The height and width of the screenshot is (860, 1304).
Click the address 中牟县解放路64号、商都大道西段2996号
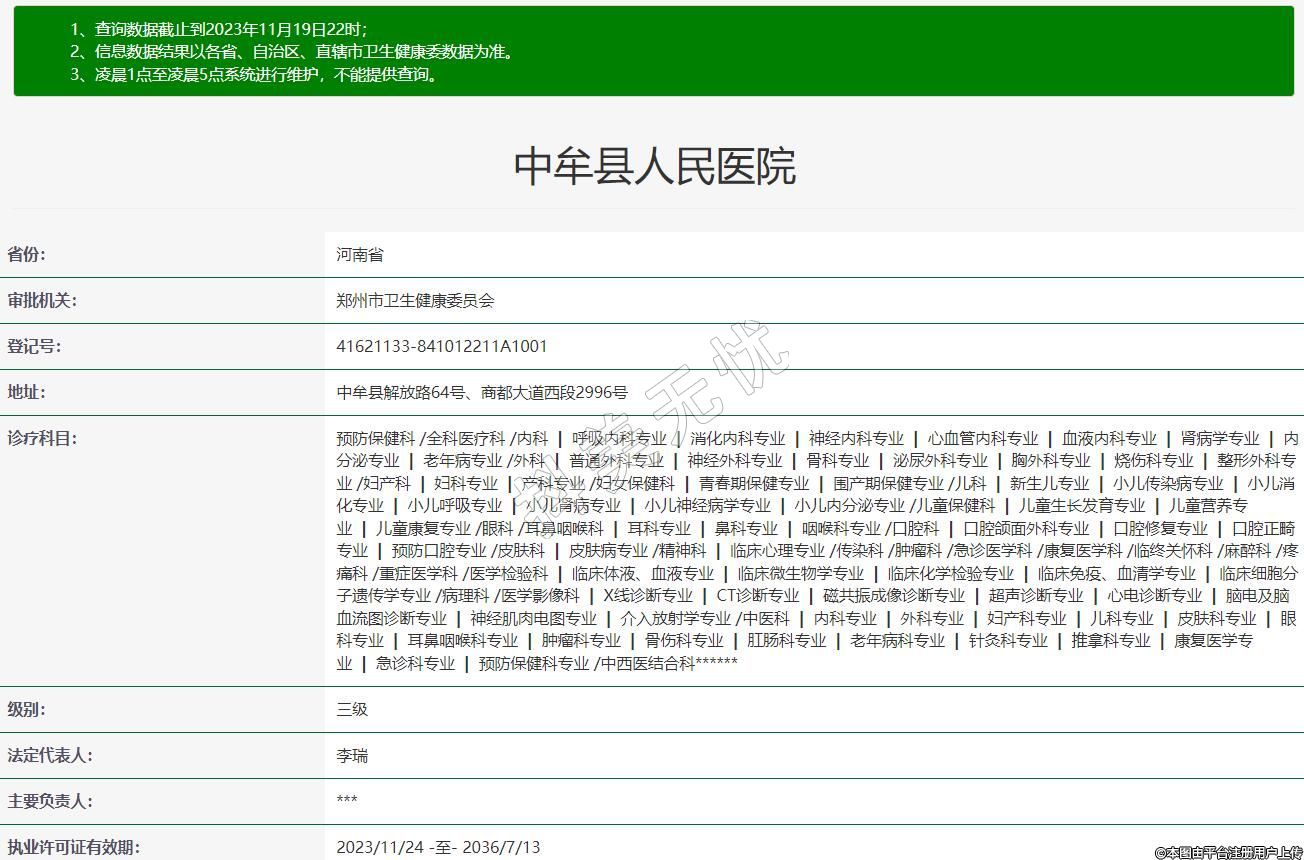click(x=482, y=393)
